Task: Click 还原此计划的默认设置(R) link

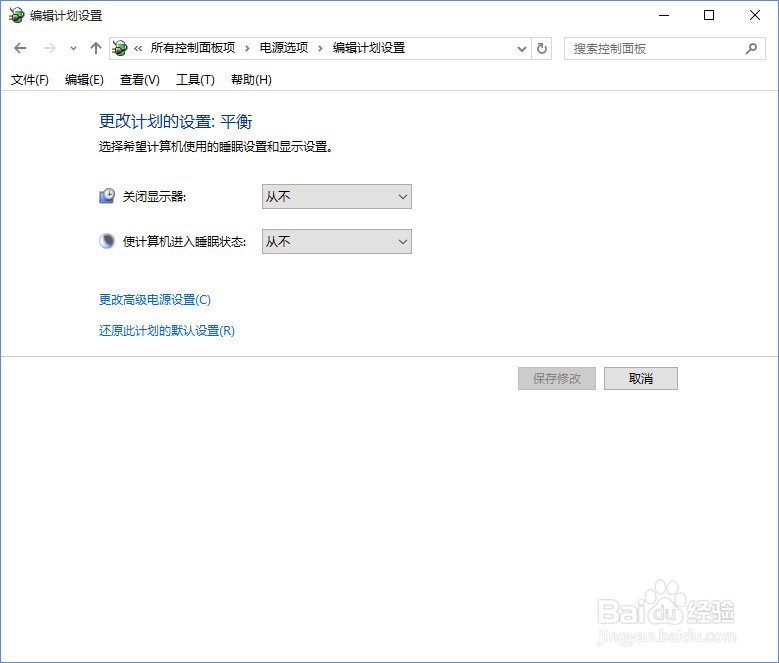Action: 166,330
